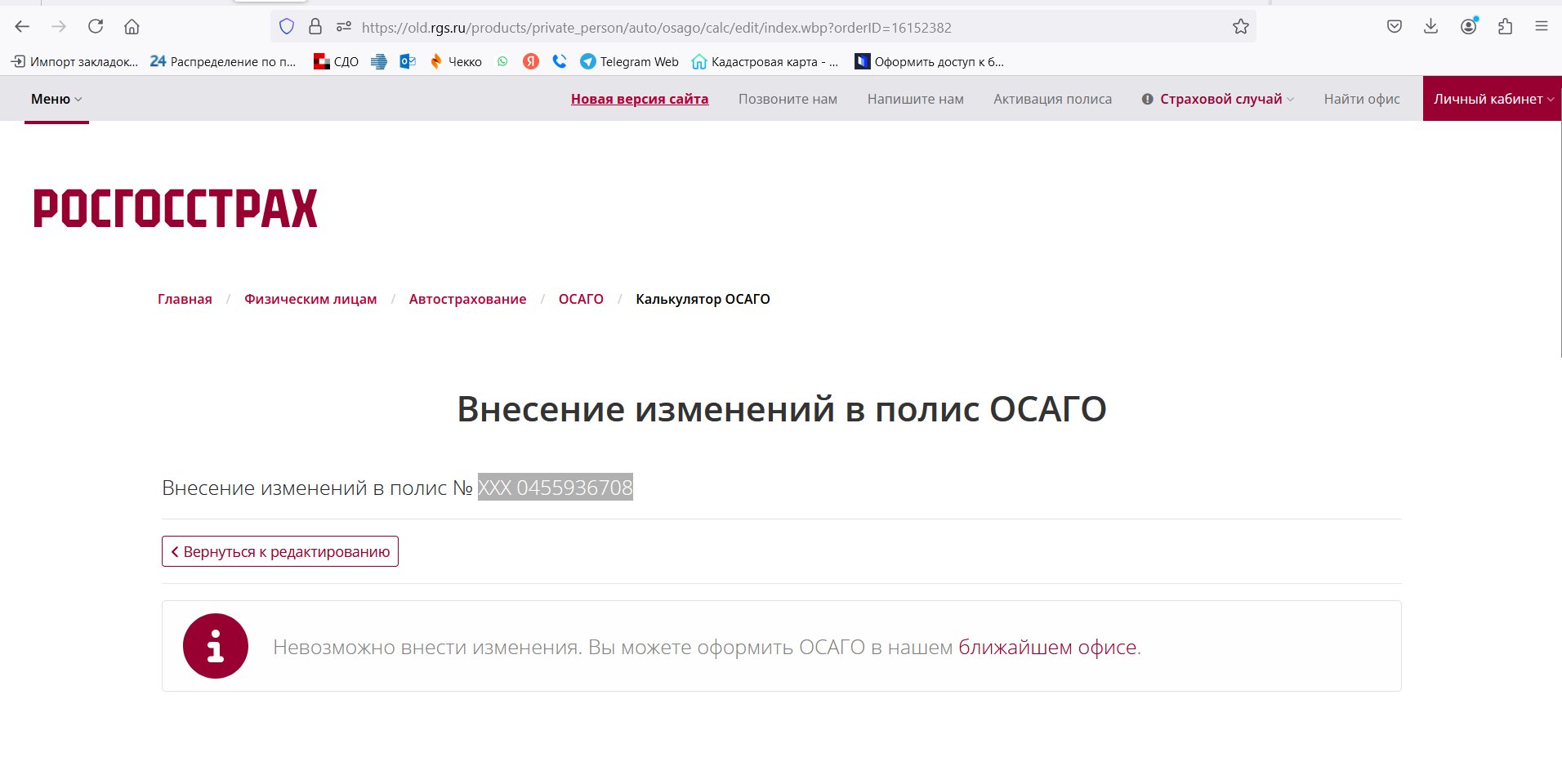
Task: Open the browser home page
Action: [x=132, y=27]
